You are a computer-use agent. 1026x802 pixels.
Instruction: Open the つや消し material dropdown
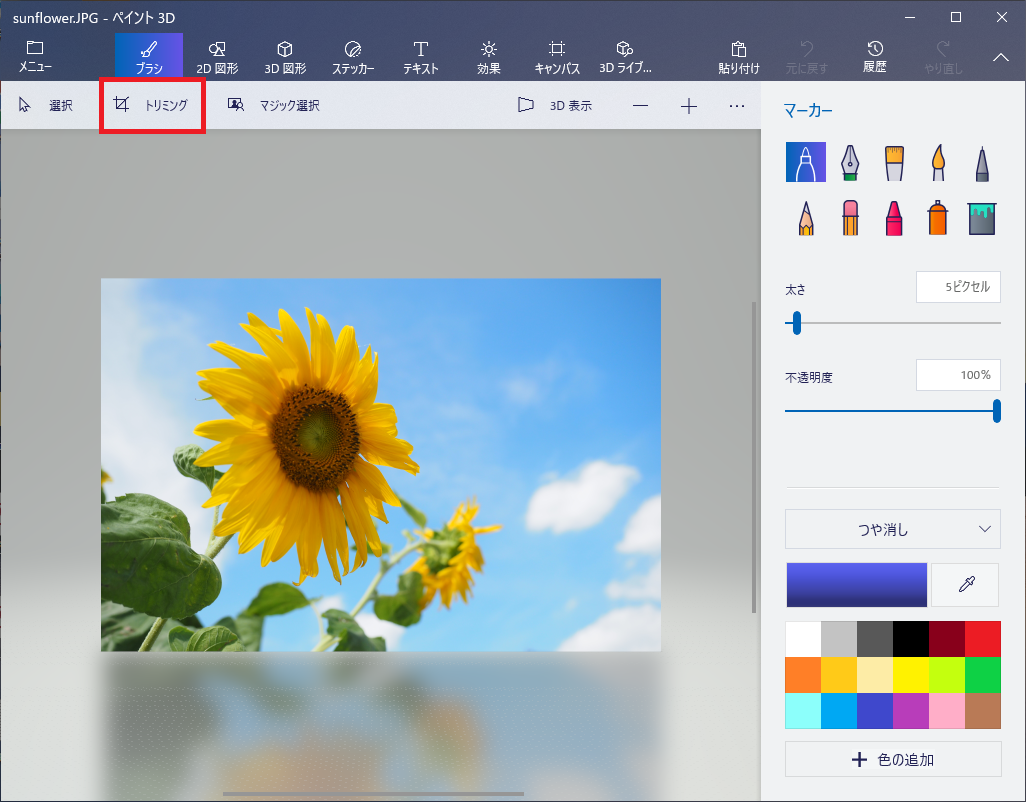point(892,529)
